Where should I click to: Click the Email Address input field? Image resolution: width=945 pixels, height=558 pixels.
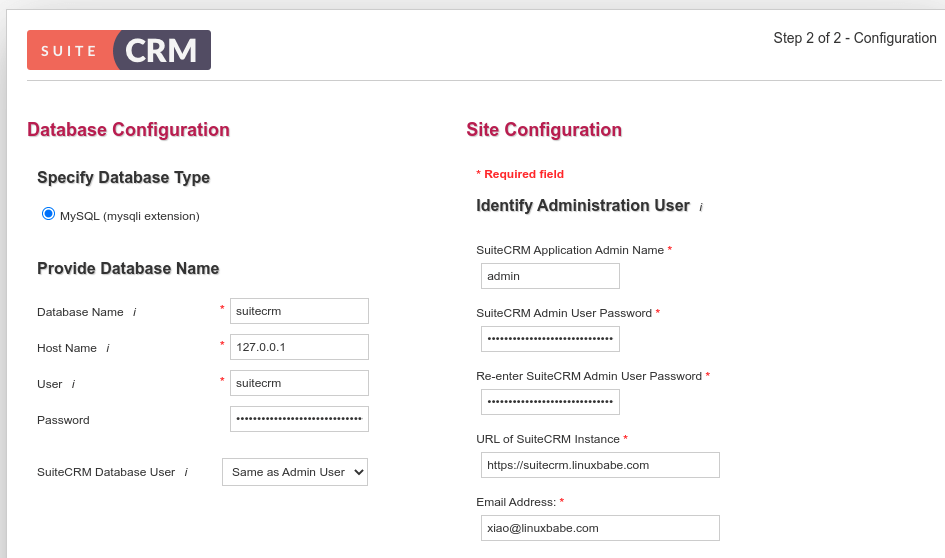pyautogui.click(x=600, y=528)
